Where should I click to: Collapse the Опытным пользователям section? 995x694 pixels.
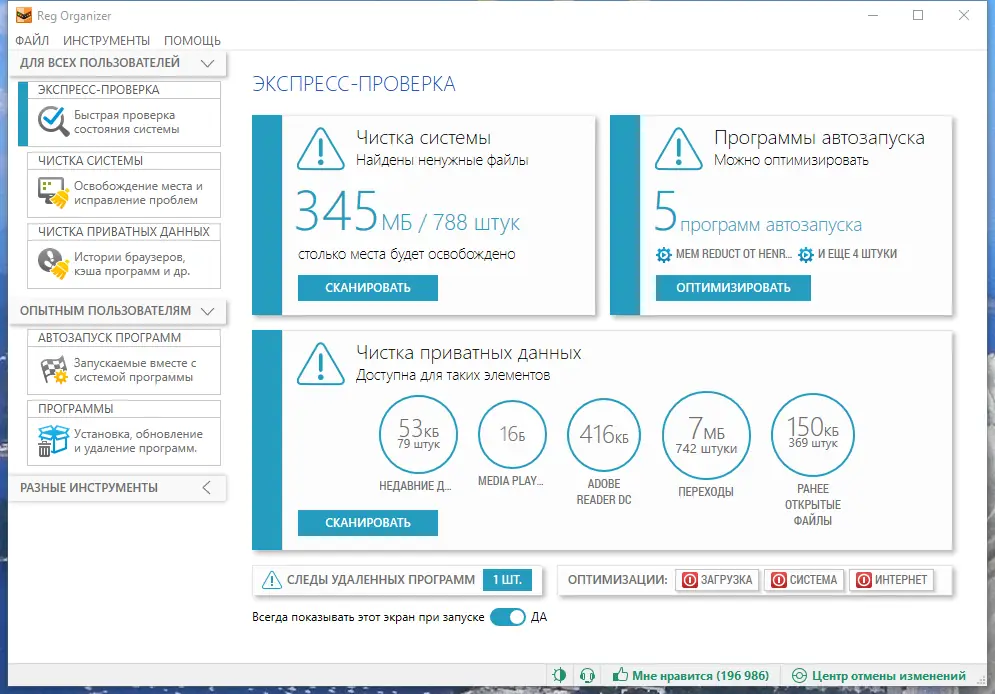pos(207,311)
